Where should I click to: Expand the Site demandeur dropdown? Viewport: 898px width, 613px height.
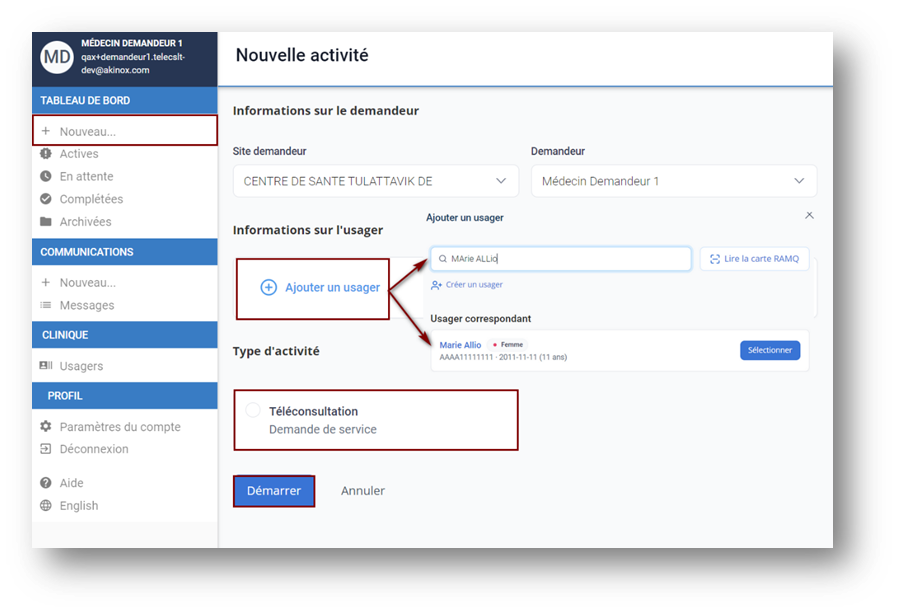tap(376, 181)
